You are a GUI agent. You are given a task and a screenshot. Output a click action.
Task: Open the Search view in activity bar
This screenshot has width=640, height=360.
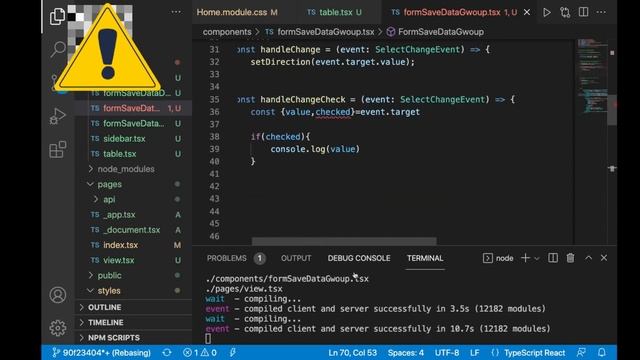[58, 49]
